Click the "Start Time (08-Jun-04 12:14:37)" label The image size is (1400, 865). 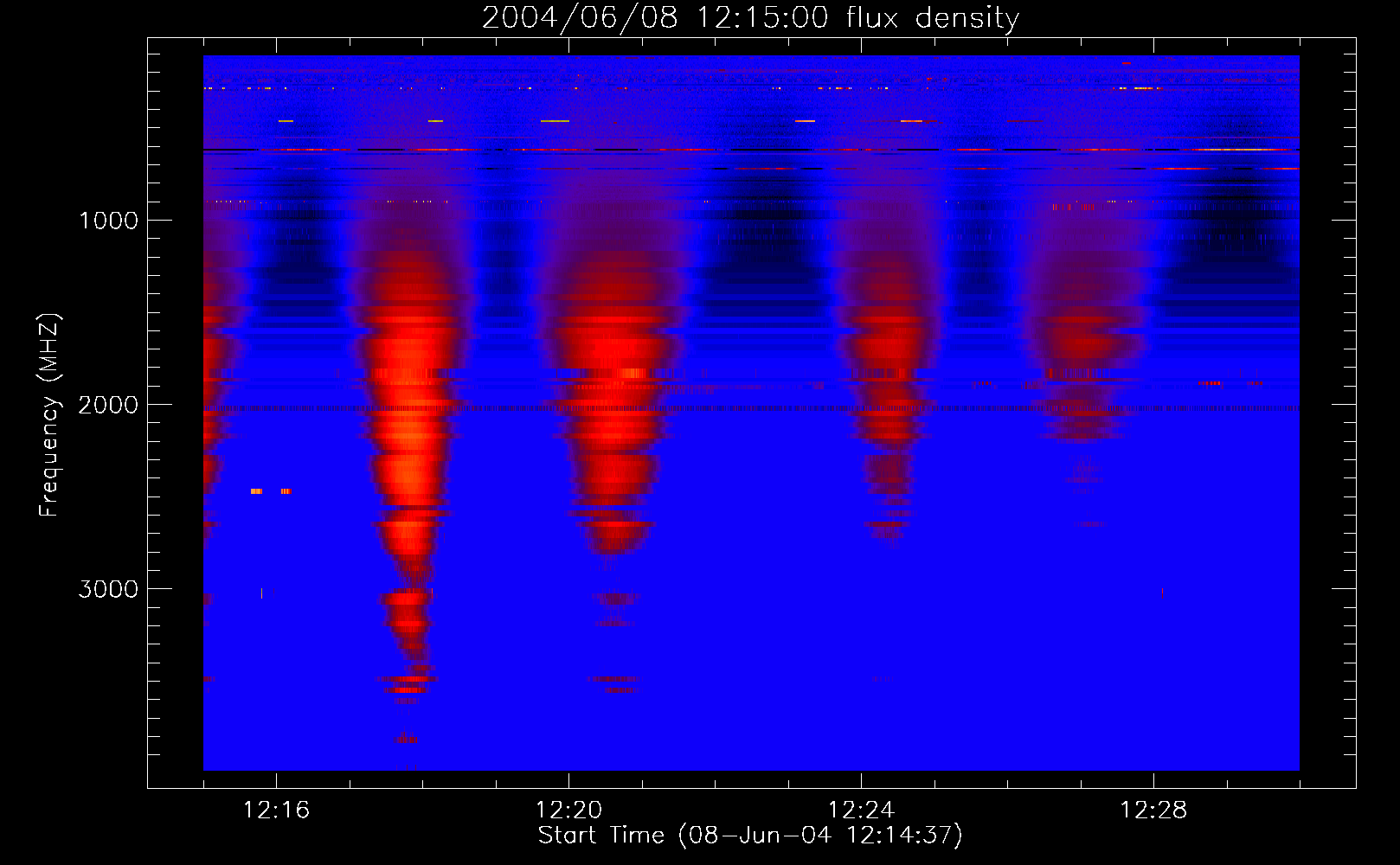750,836
